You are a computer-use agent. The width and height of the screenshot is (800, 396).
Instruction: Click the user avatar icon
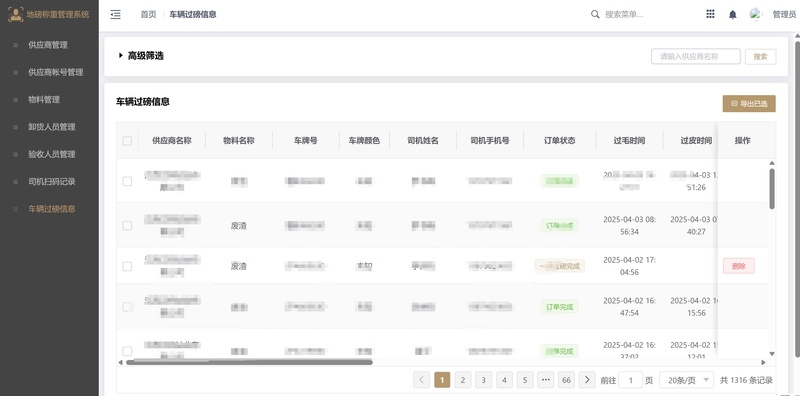(755, 14)
